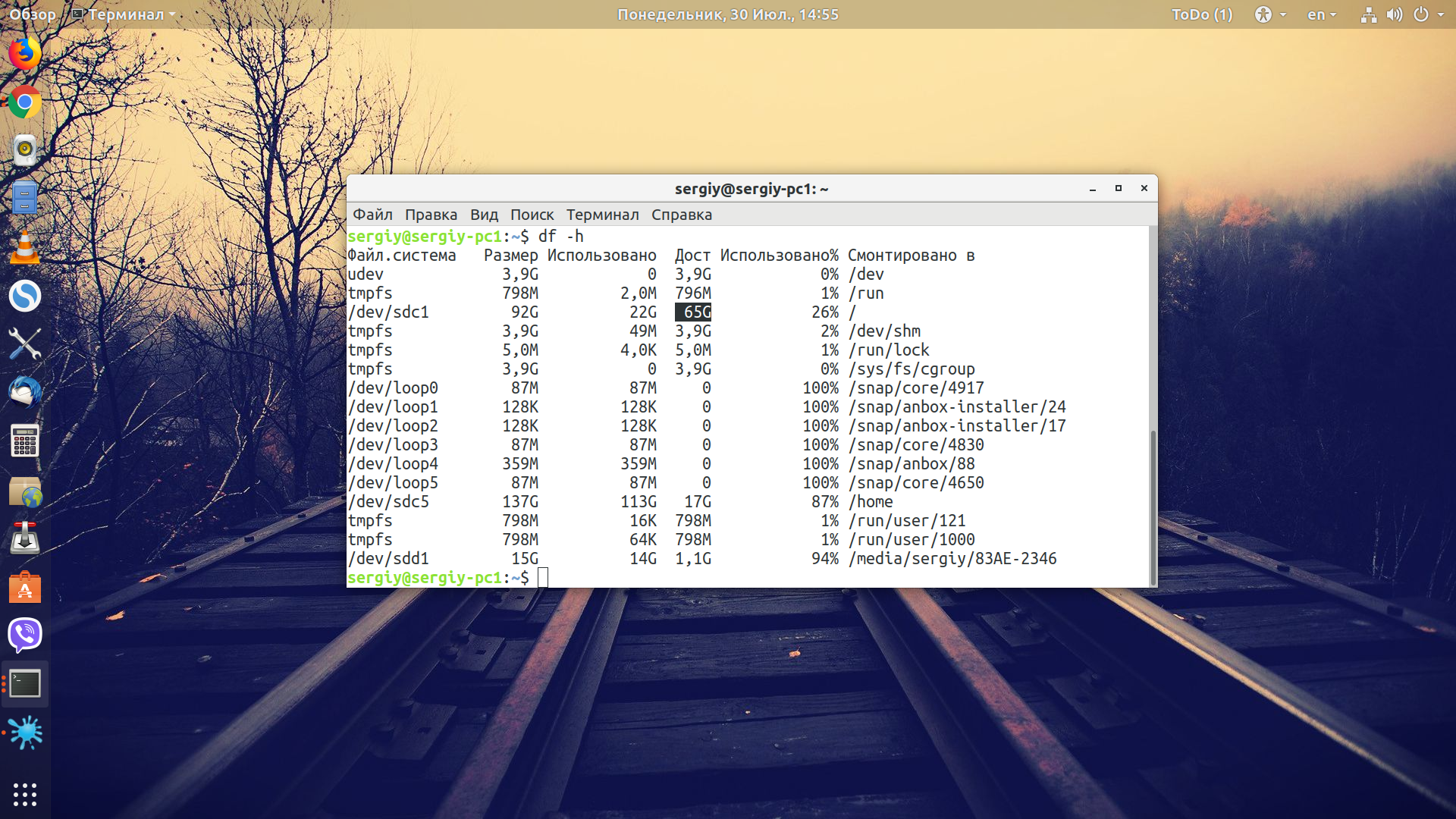The width and height of the screenshot is (1456, 819).
Task: Open the calculator app in dock
Action: [25, 441]
